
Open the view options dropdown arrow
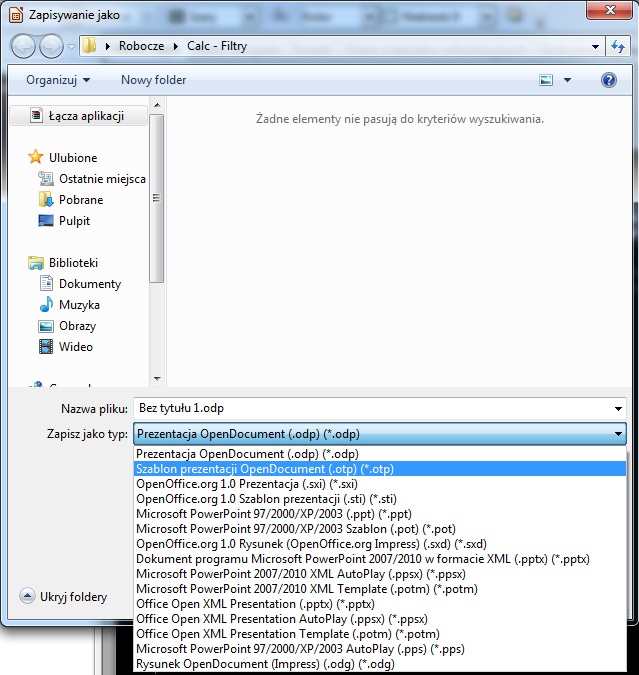568,80
